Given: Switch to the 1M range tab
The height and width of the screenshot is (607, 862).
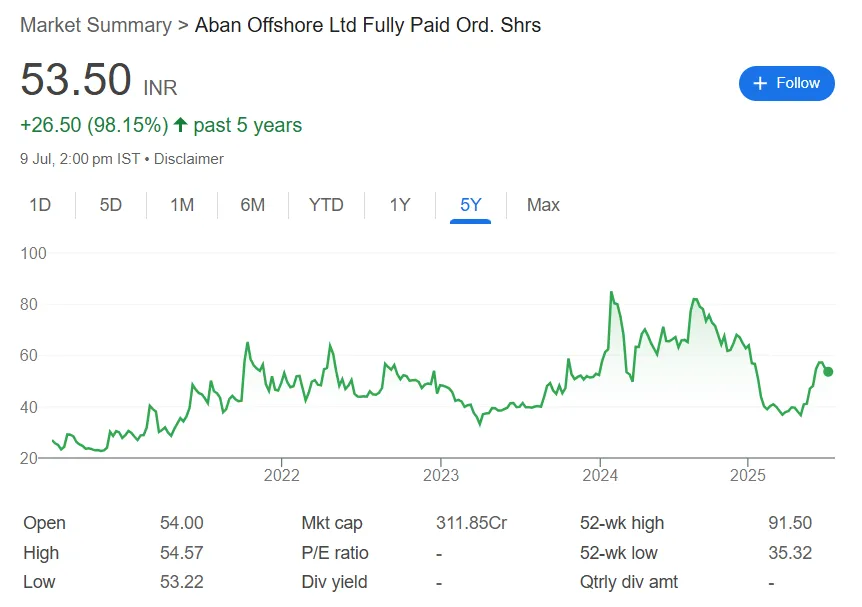Looking at the screenshot, I should 182,205.
